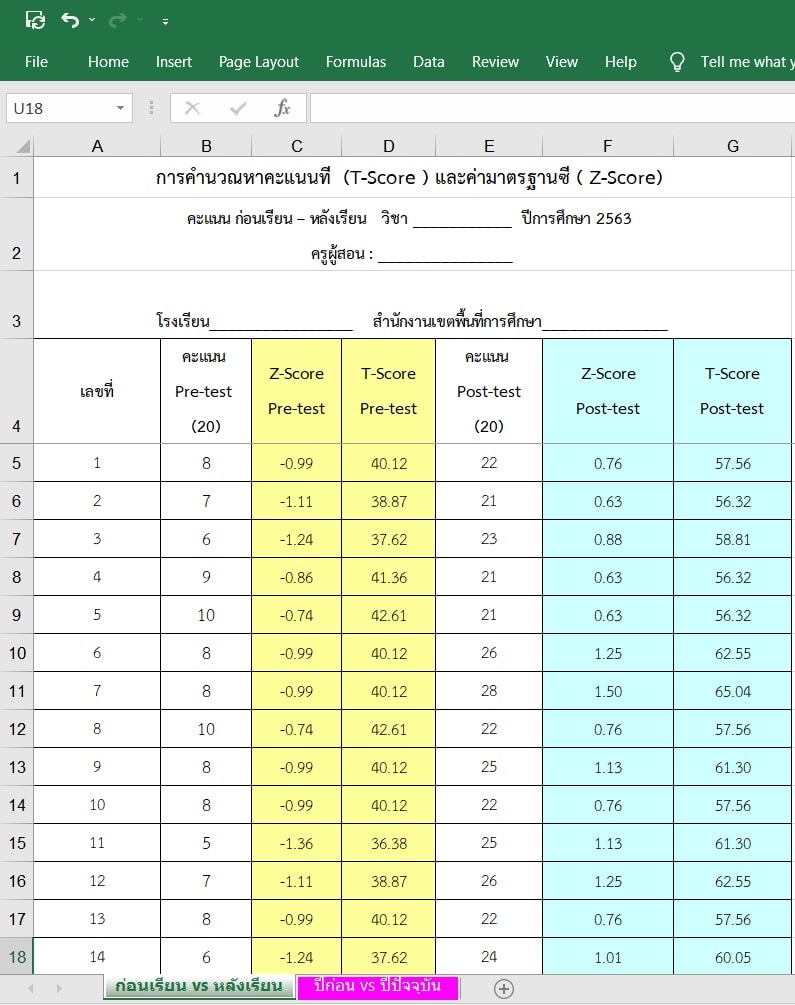Switch to the ปีก่อน vs ปีปัจจุบัน sheet tab
This screenshot has height=1005, width=795.
coord(378,986)
